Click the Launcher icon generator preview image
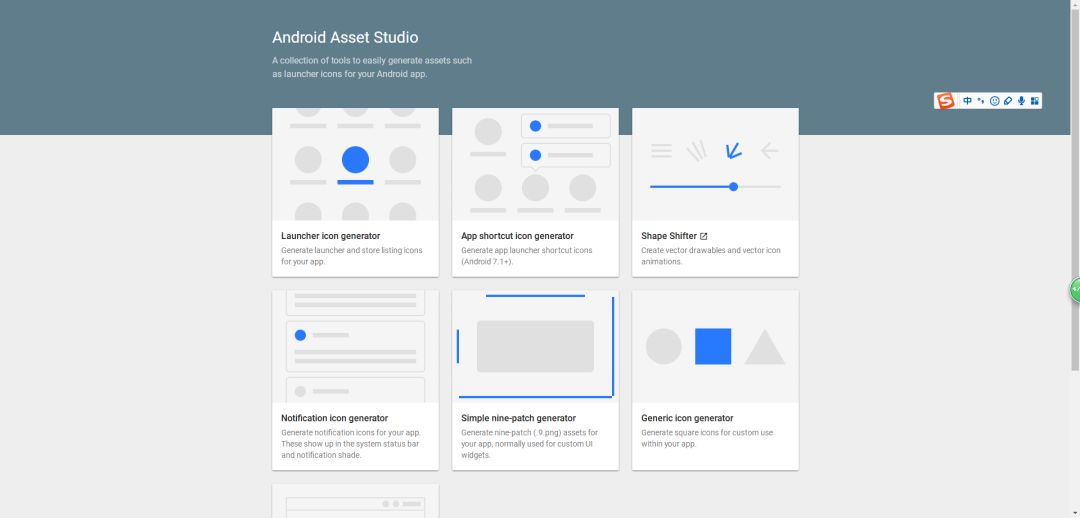1080x518 pixels. (x=355, y=165)
